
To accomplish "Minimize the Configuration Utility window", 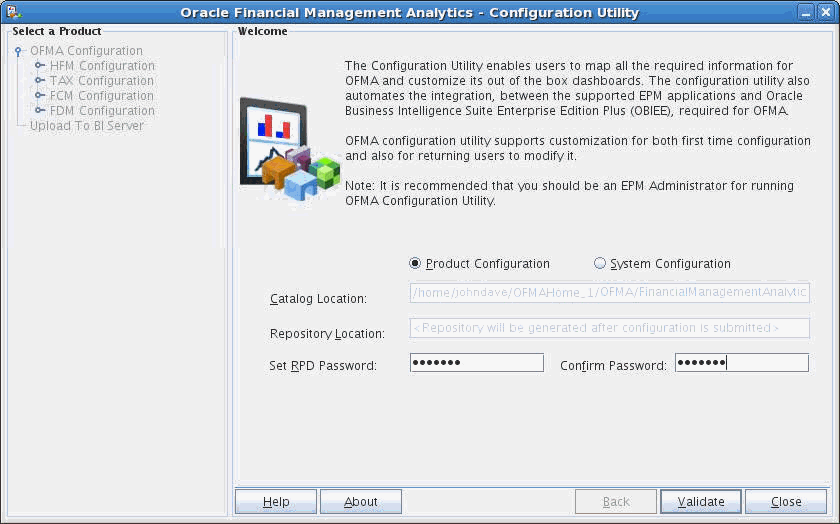I will (805, 12).
